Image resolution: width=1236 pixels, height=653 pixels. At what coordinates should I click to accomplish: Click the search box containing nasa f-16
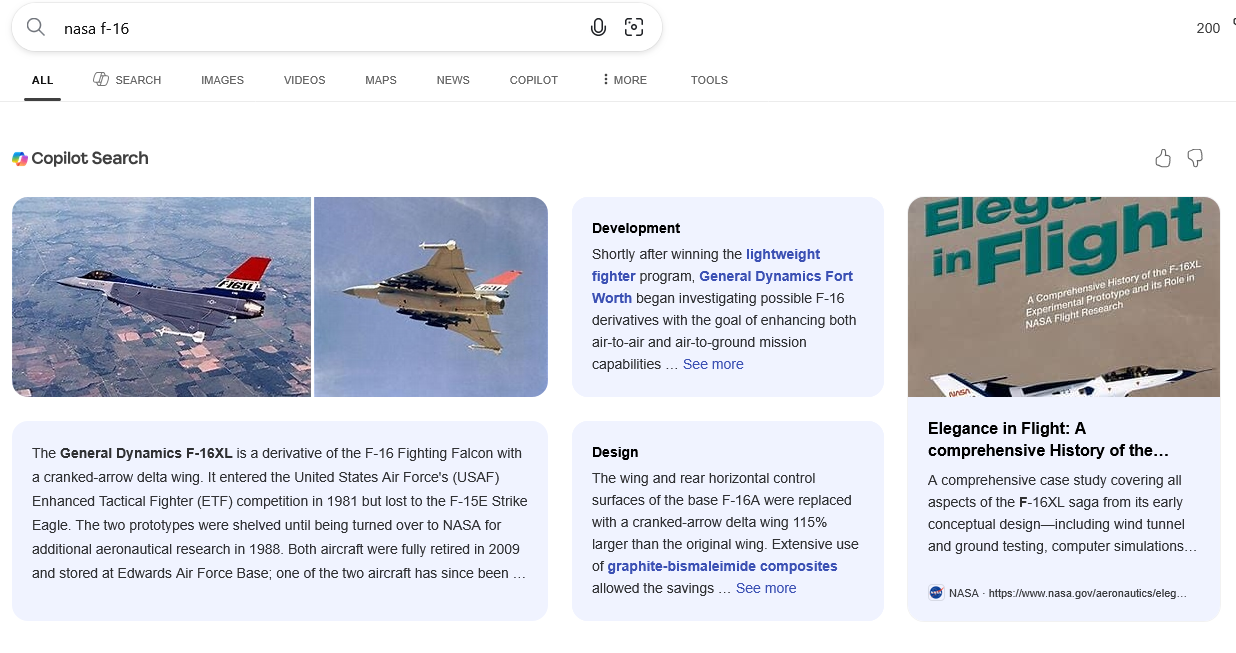(x=320, y=28)
